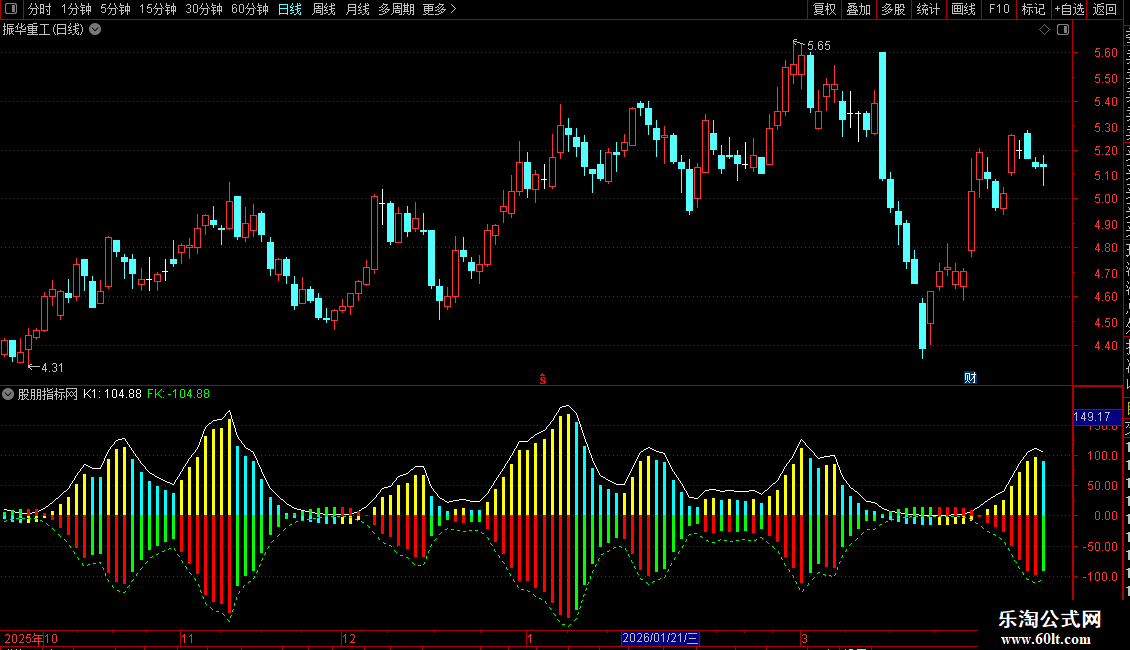Expand the 振华重工(日线) title dropdown arrow
Screen dimensions: 1130x650
95,30
